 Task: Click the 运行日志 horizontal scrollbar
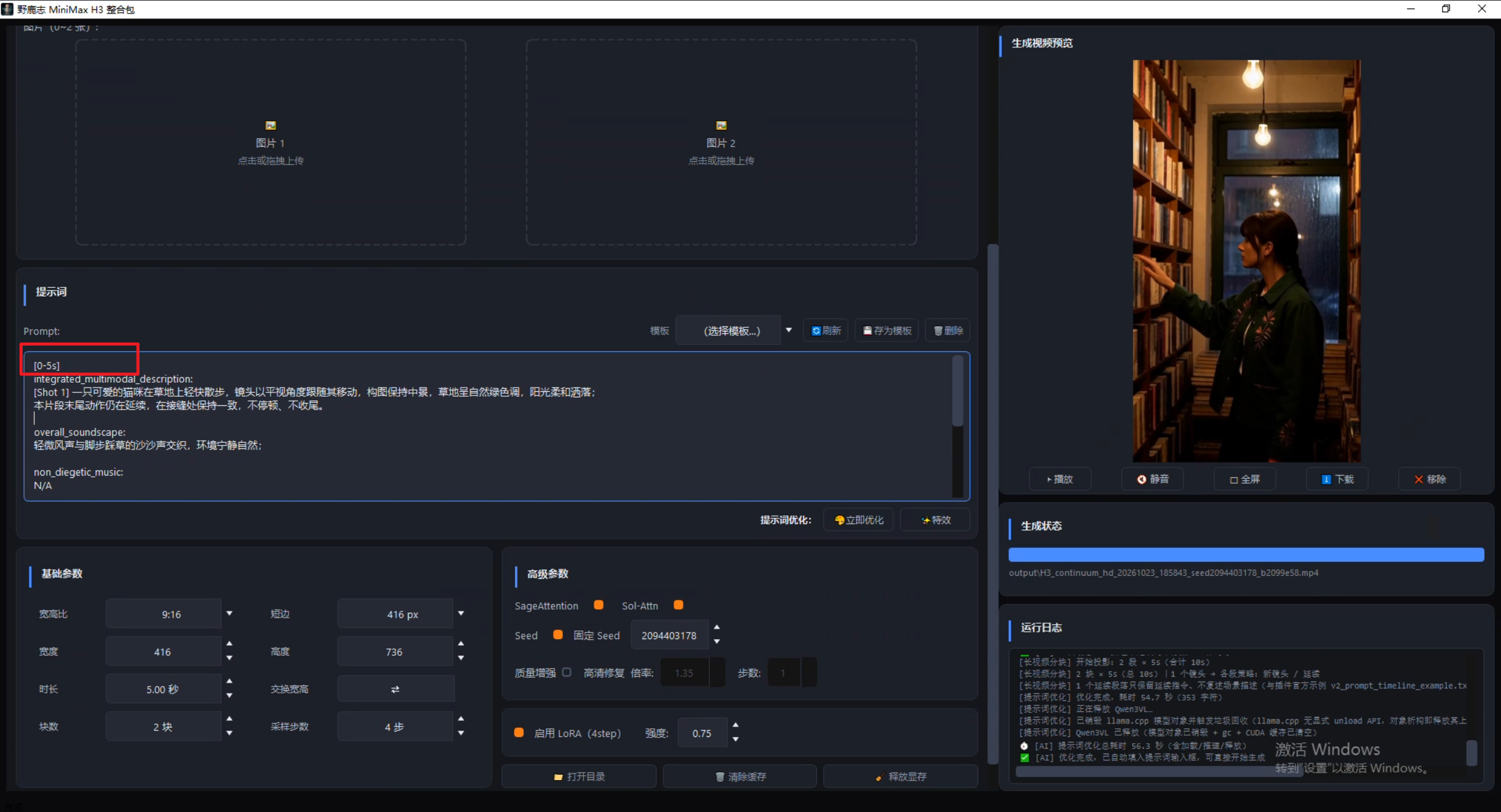tap(1160, 773)
